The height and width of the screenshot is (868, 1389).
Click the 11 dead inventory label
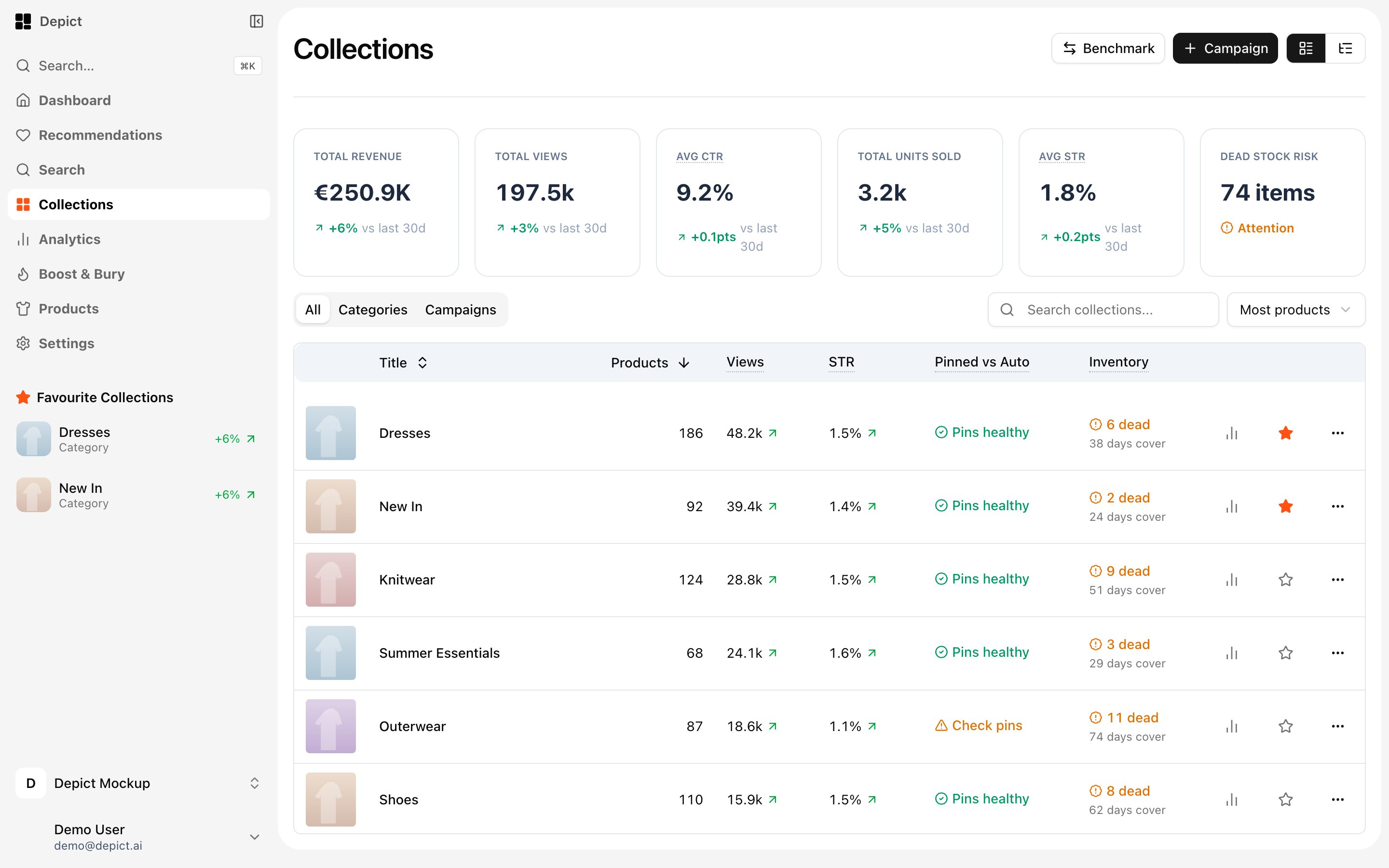click(x=1124, y=718)
